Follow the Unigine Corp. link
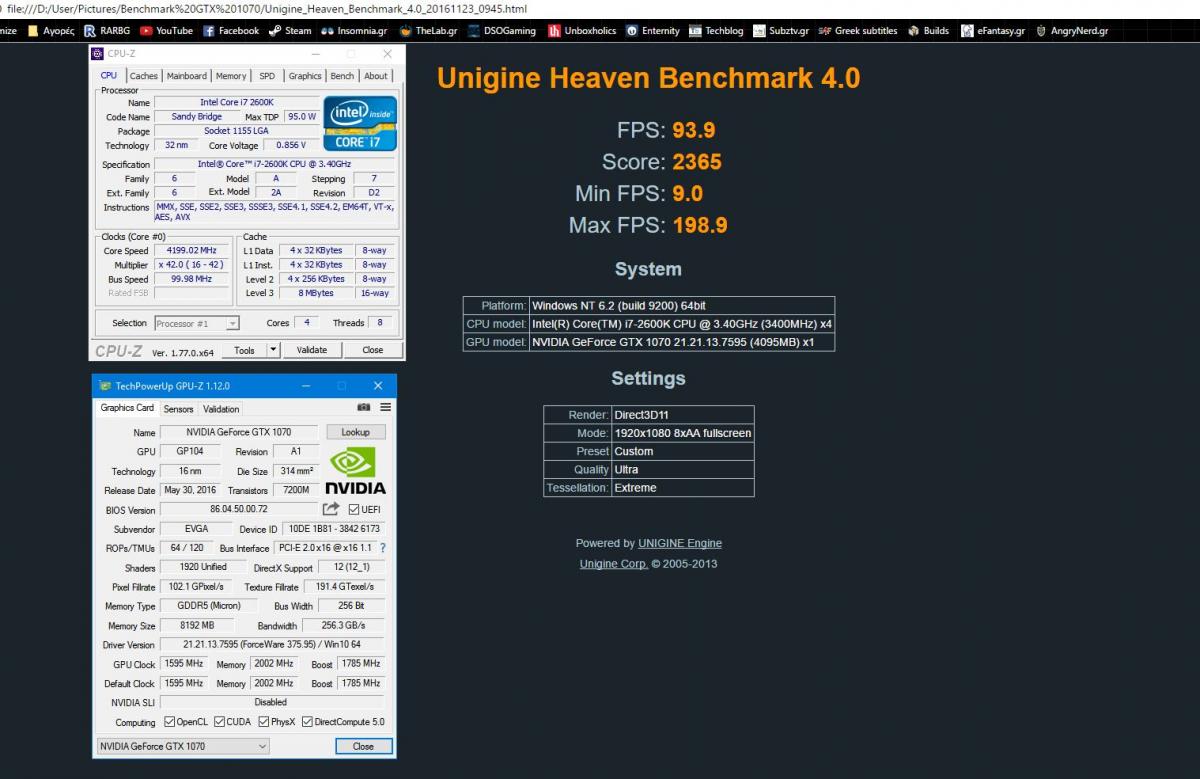 click(614, 564)
